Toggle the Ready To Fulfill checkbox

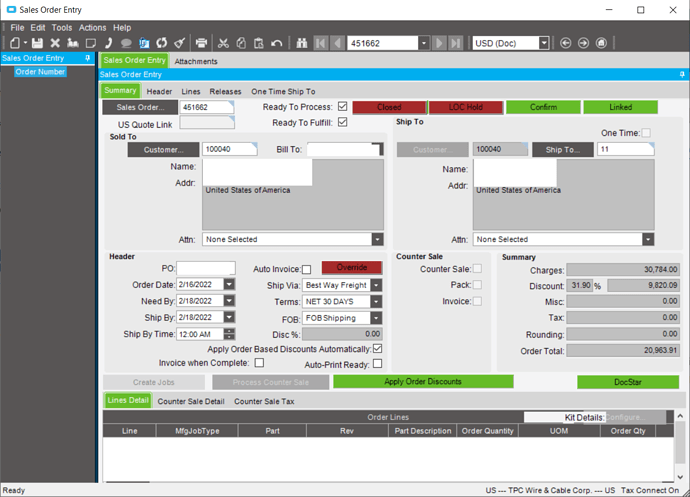coord(342,122)
